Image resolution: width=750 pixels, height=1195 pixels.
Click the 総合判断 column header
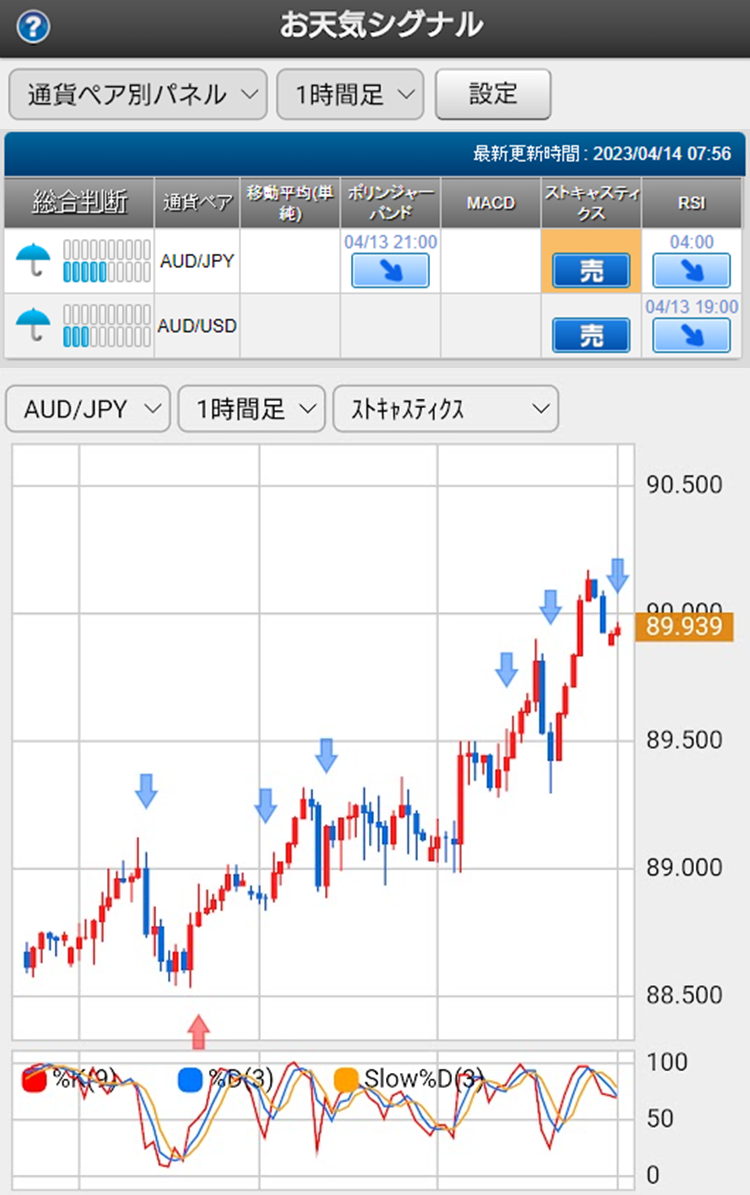(79, 203)
